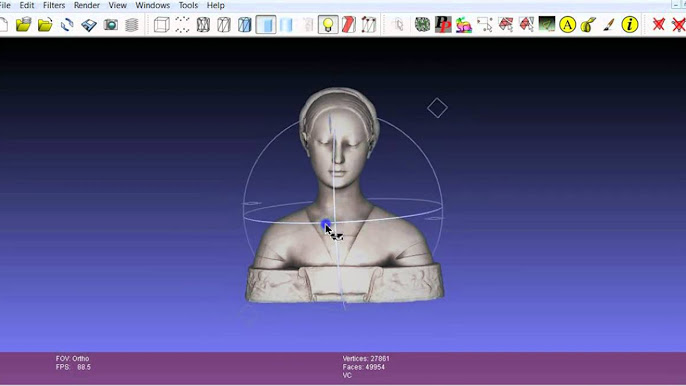Screen dimensions: 686x386
Task: Click the Import Mesh folder icon
Action: point(45,25)
